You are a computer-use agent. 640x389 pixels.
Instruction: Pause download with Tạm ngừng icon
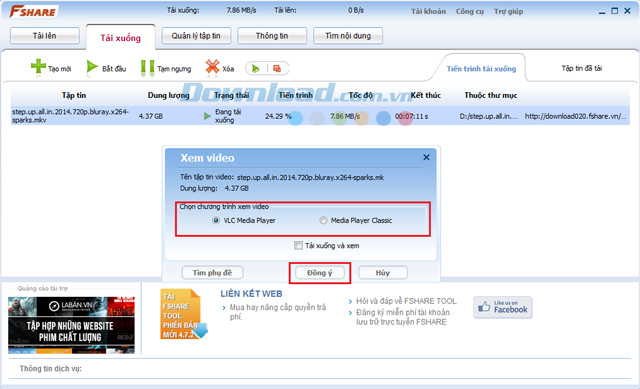[x=147, y=68]
